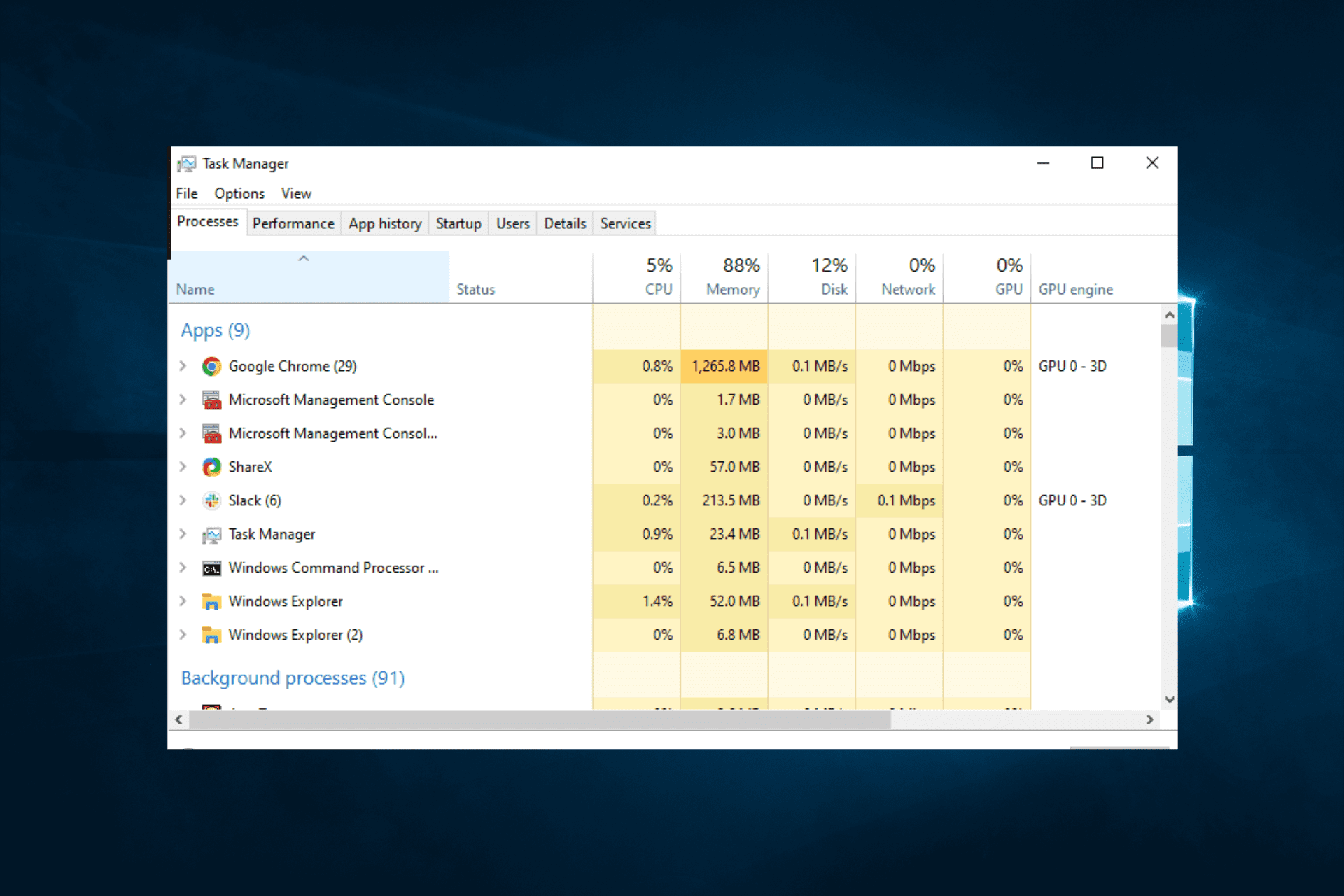Click the vertical scrollbar thumb
The image size is (1344, 896).
coord(1169,336)
